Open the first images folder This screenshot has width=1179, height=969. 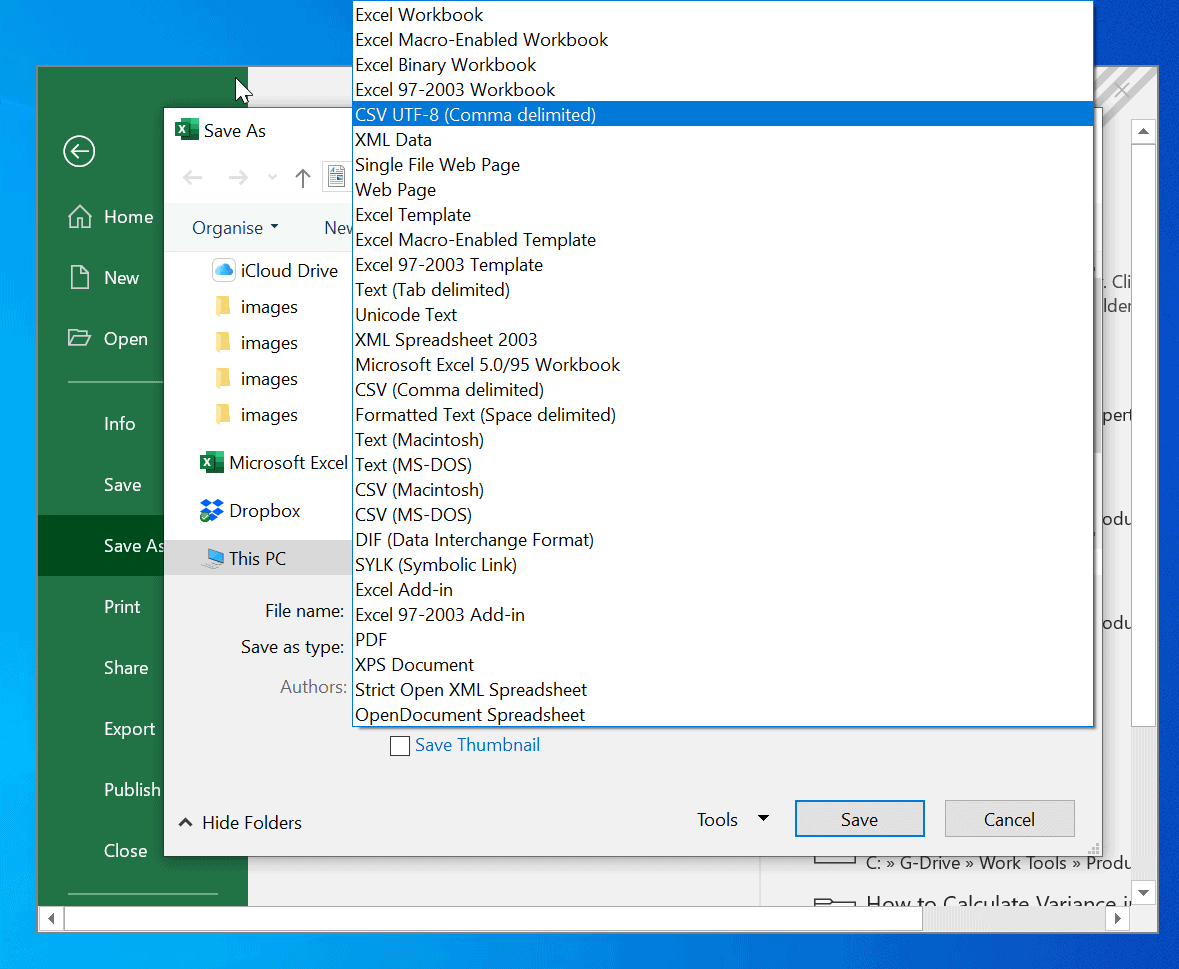coord(267,306)
